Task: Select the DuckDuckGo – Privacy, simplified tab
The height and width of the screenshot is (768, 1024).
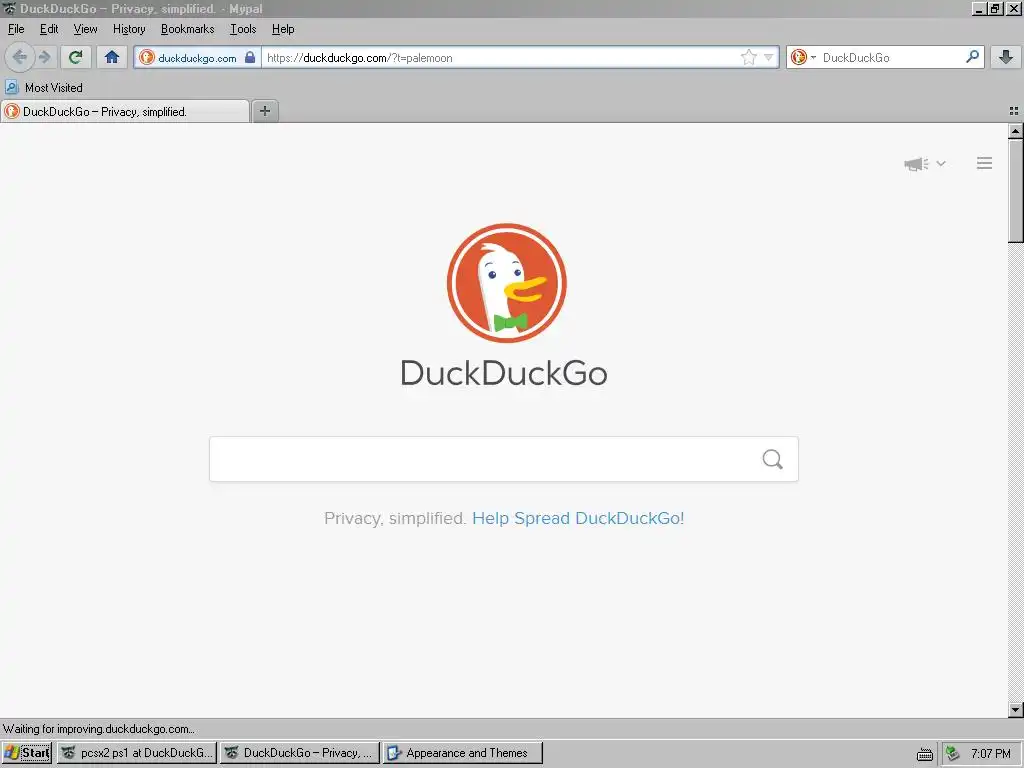Action: tap(125, 112)
